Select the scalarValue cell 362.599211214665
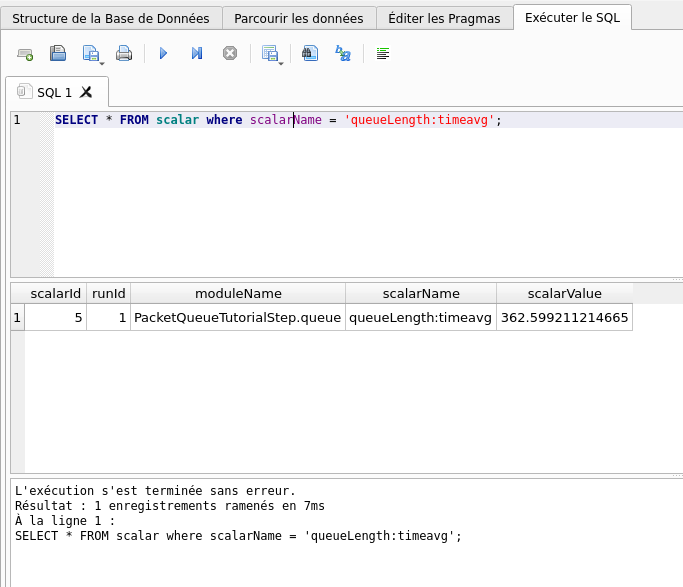The height and width of the screenshot is (587, 683). 564,318
